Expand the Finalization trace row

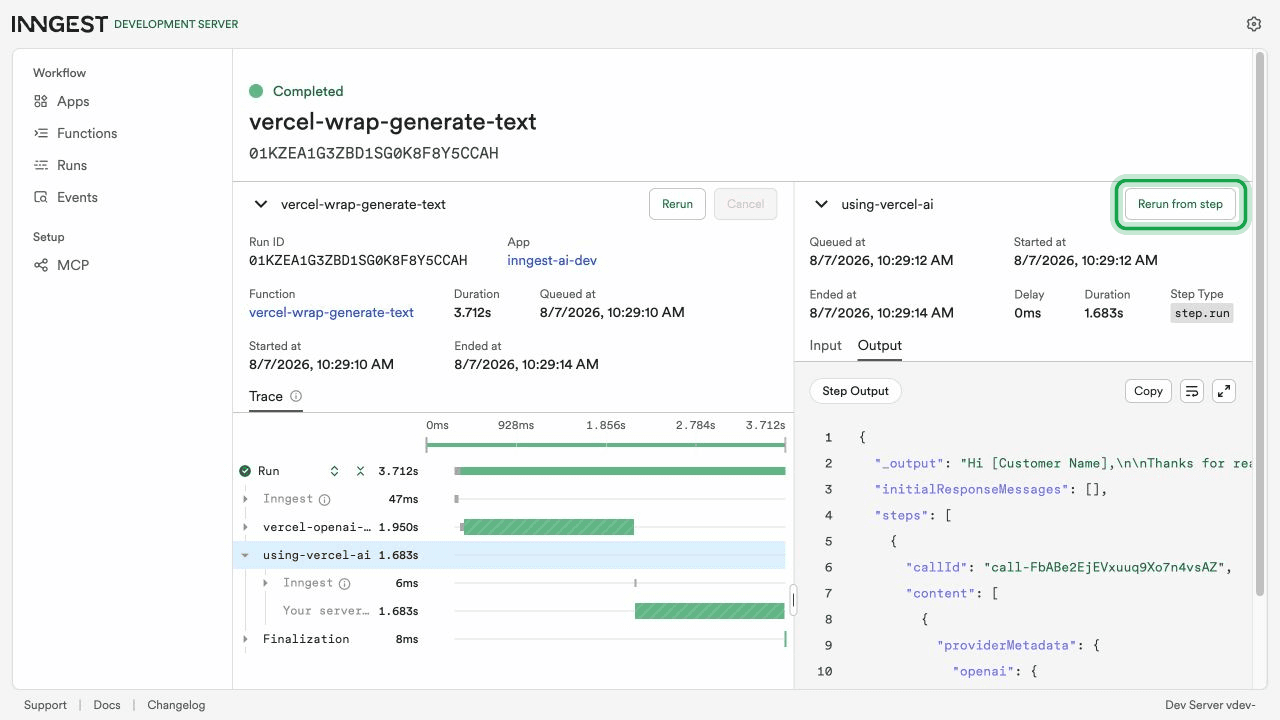coord(245,639)
